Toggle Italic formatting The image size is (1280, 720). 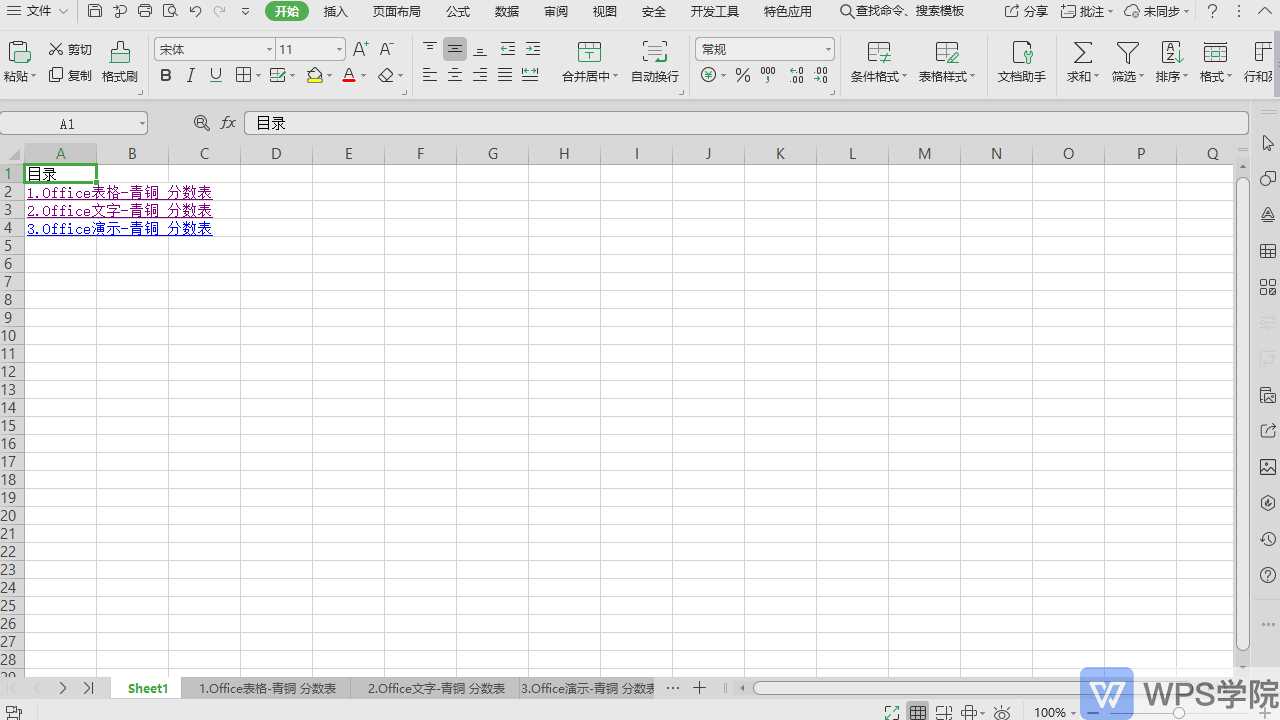[x=190, y=75]
